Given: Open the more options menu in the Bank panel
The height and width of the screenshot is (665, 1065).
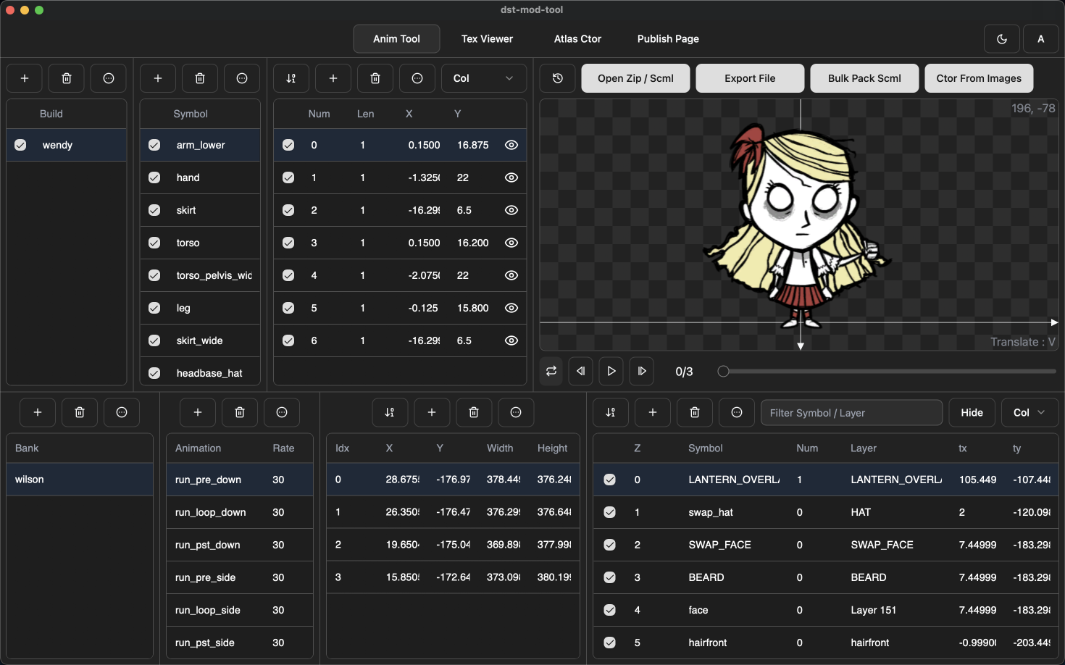Looking at the screenshot, I should 122,412.
